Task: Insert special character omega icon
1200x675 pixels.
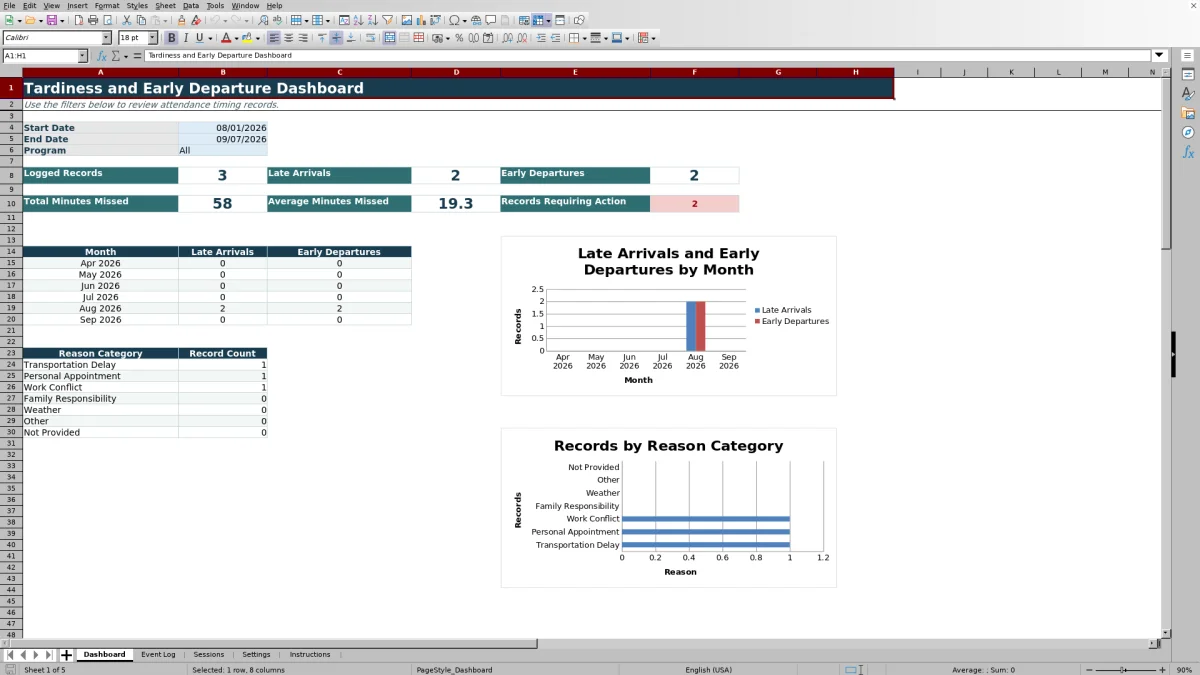Action: click(455, 20)
